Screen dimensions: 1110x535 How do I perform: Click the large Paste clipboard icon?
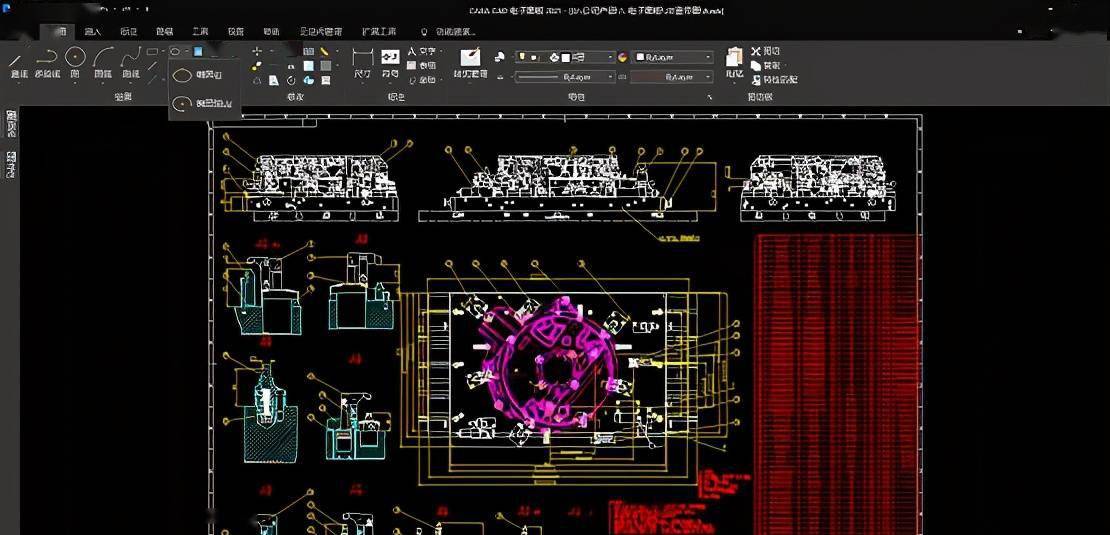734,58
